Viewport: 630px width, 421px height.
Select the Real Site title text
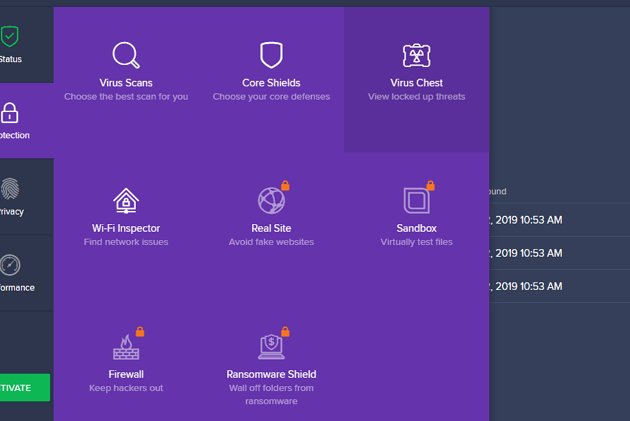(x=271, y=228)
